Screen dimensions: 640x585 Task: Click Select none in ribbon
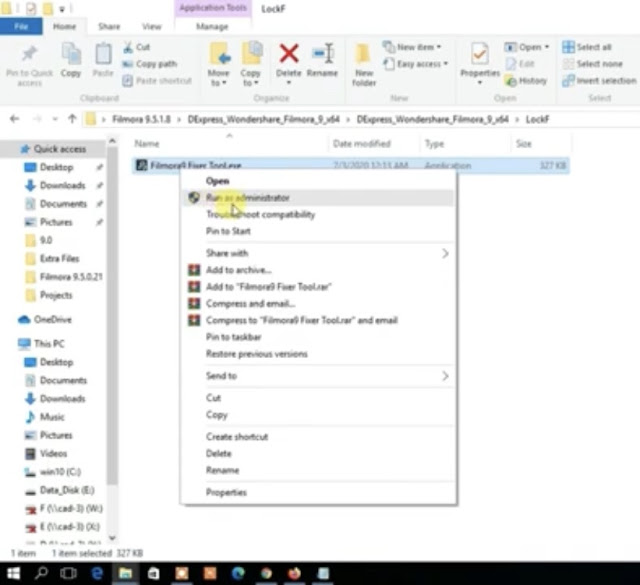click(x=593, y=64)
